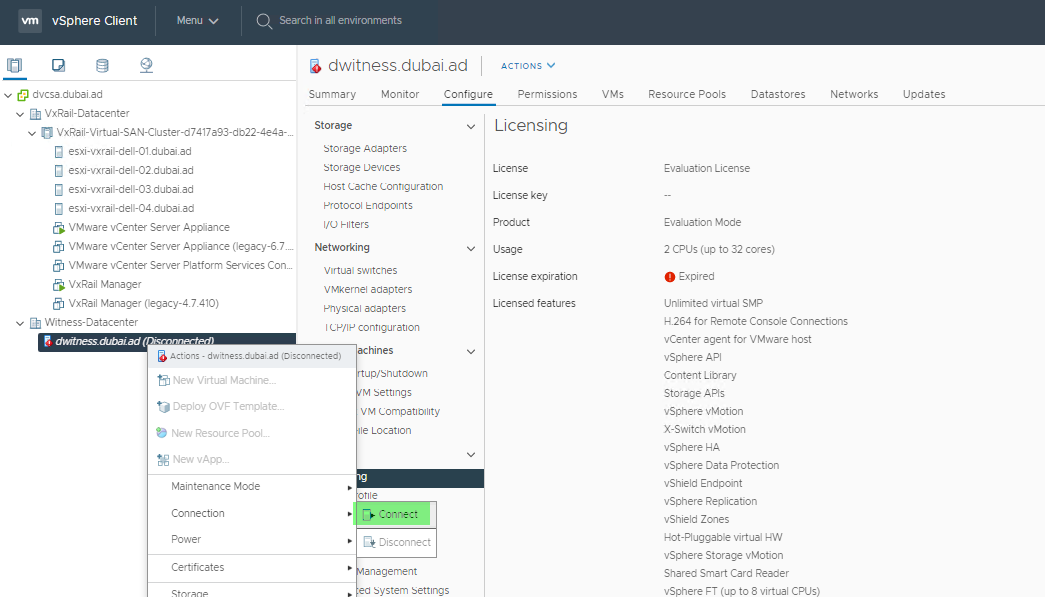Open the Connection submenu entry
Viewport: 1045px width, 597px height.
tap(252, 513)
